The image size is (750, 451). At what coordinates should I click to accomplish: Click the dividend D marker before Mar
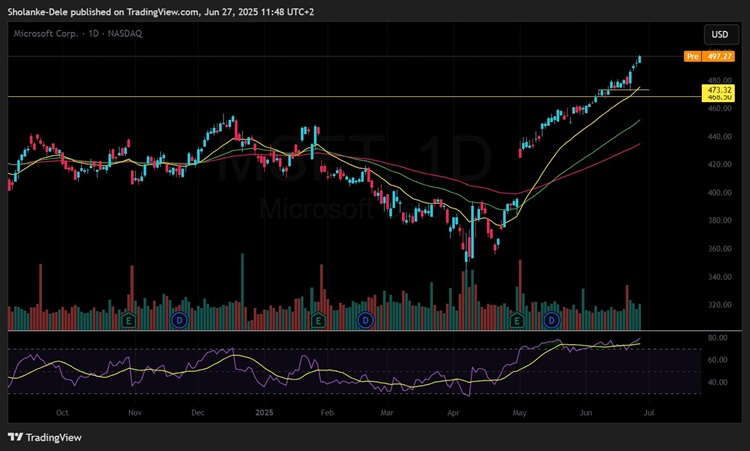[365, 320]
